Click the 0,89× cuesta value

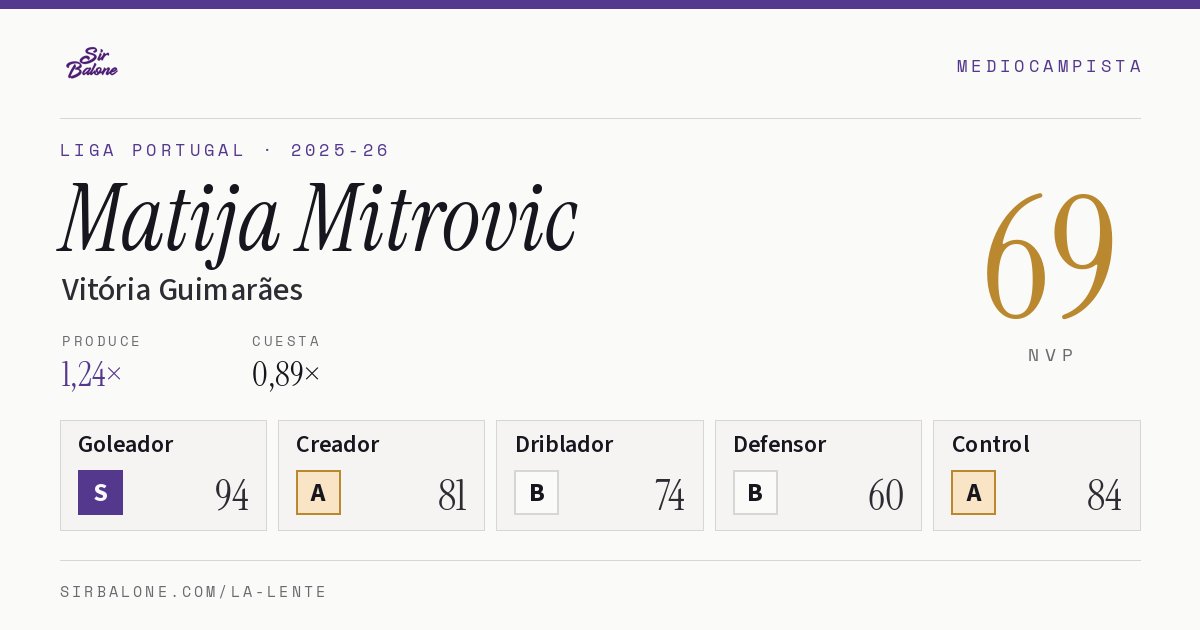click(286, 374)
